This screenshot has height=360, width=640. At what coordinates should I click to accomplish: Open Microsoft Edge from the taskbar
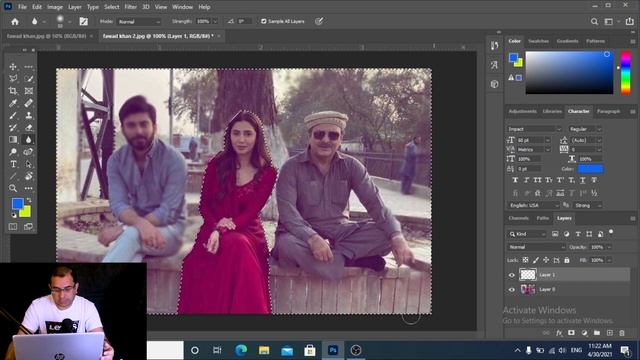coord(241,350)
